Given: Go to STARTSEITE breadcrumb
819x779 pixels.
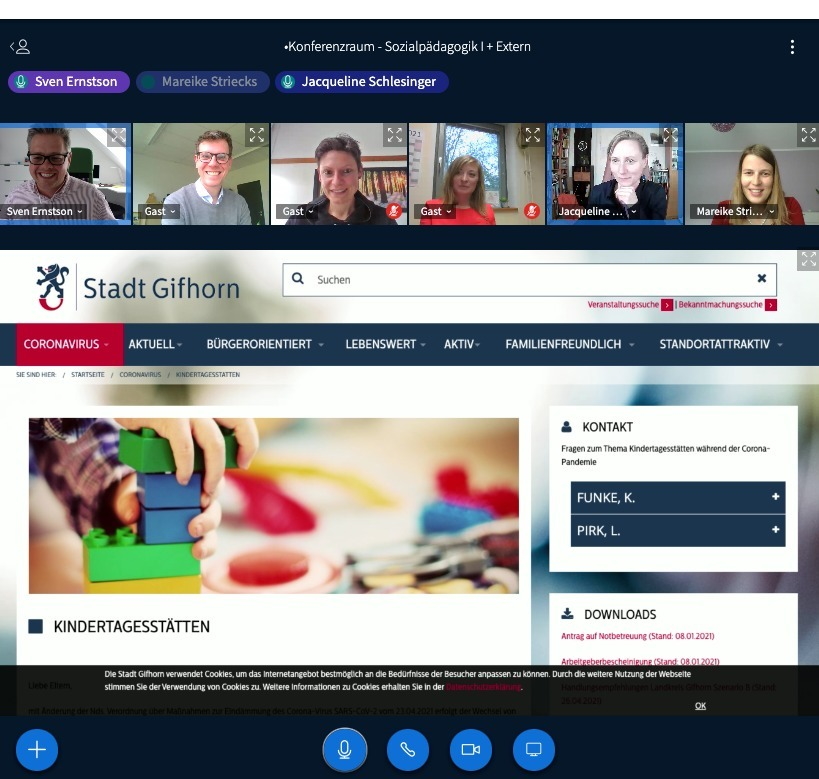Looking at the screenshot, I should (88, 375).
